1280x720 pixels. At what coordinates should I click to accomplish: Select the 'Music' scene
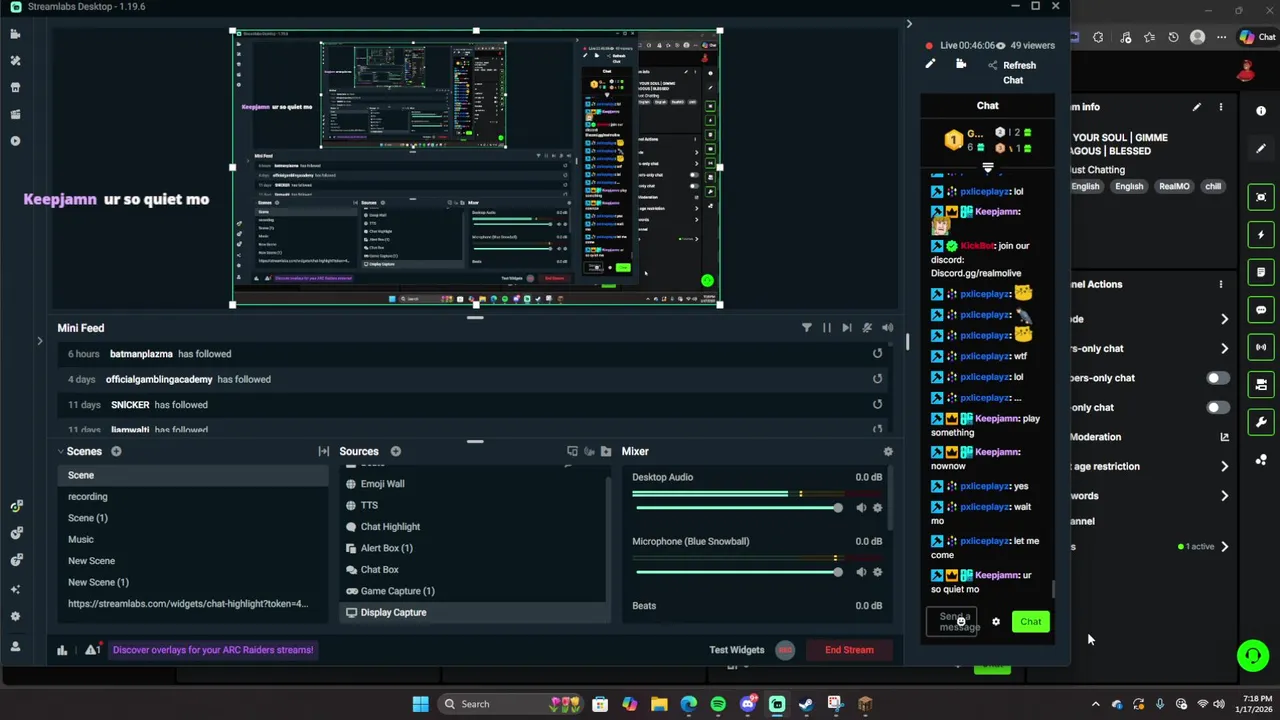(x=193, y=539)
